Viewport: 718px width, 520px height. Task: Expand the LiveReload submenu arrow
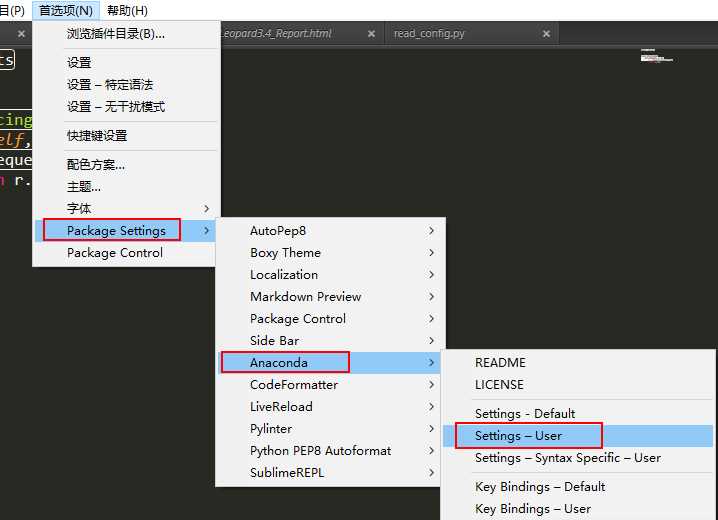(431, 406)
